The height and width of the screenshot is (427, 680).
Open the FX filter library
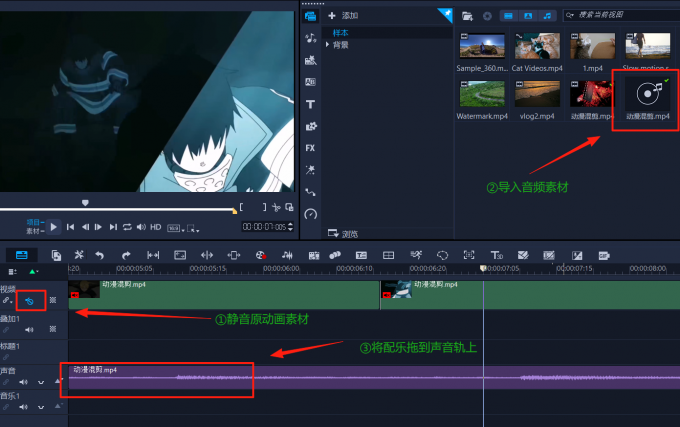point(310,147)
